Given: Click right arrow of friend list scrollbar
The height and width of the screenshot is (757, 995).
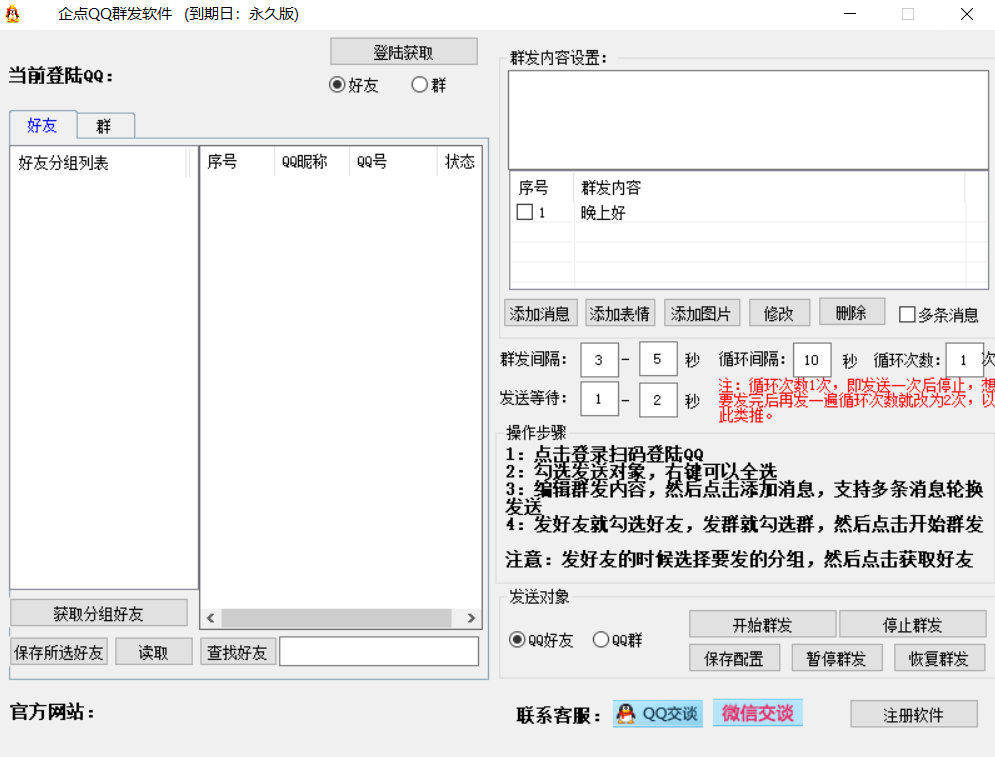Looking at the screenshot, I should [471, 617].
